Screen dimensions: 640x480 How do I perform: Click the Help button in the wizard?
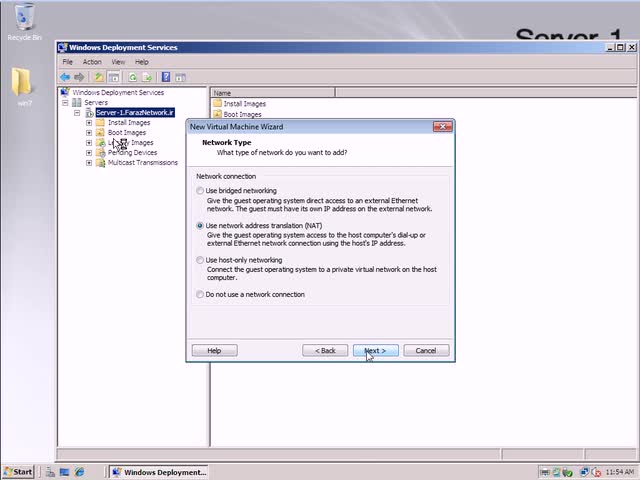tap(215, 351)
